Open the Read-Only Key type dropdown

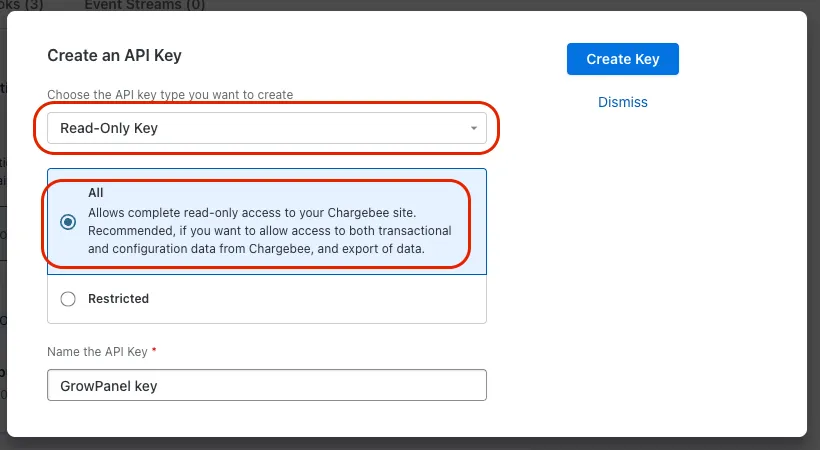267,128
